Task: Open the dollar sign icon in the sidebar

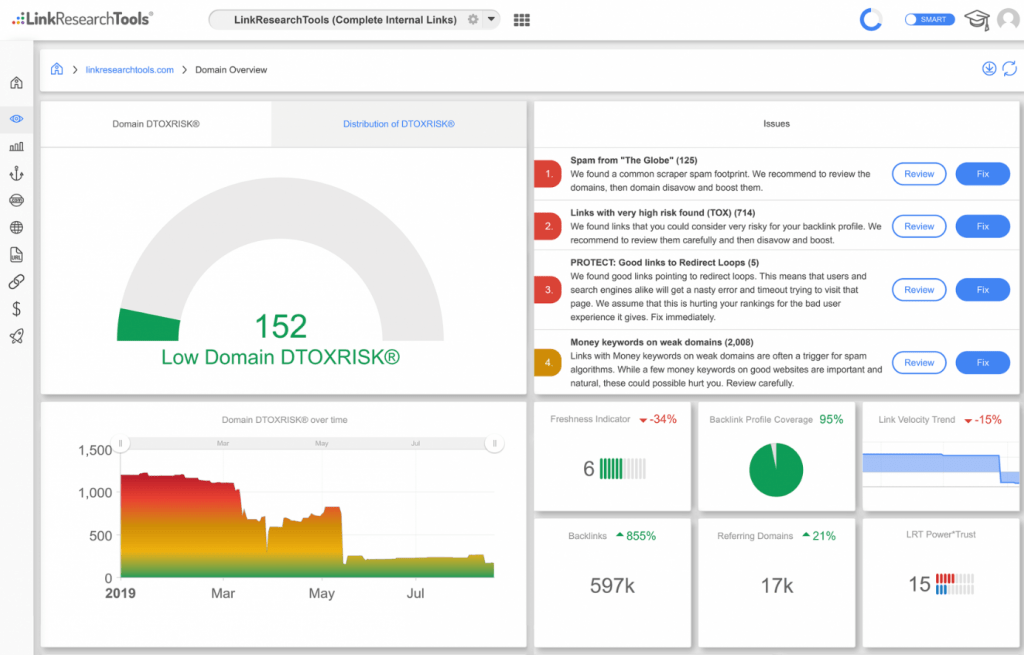Action: click(16, 309)
